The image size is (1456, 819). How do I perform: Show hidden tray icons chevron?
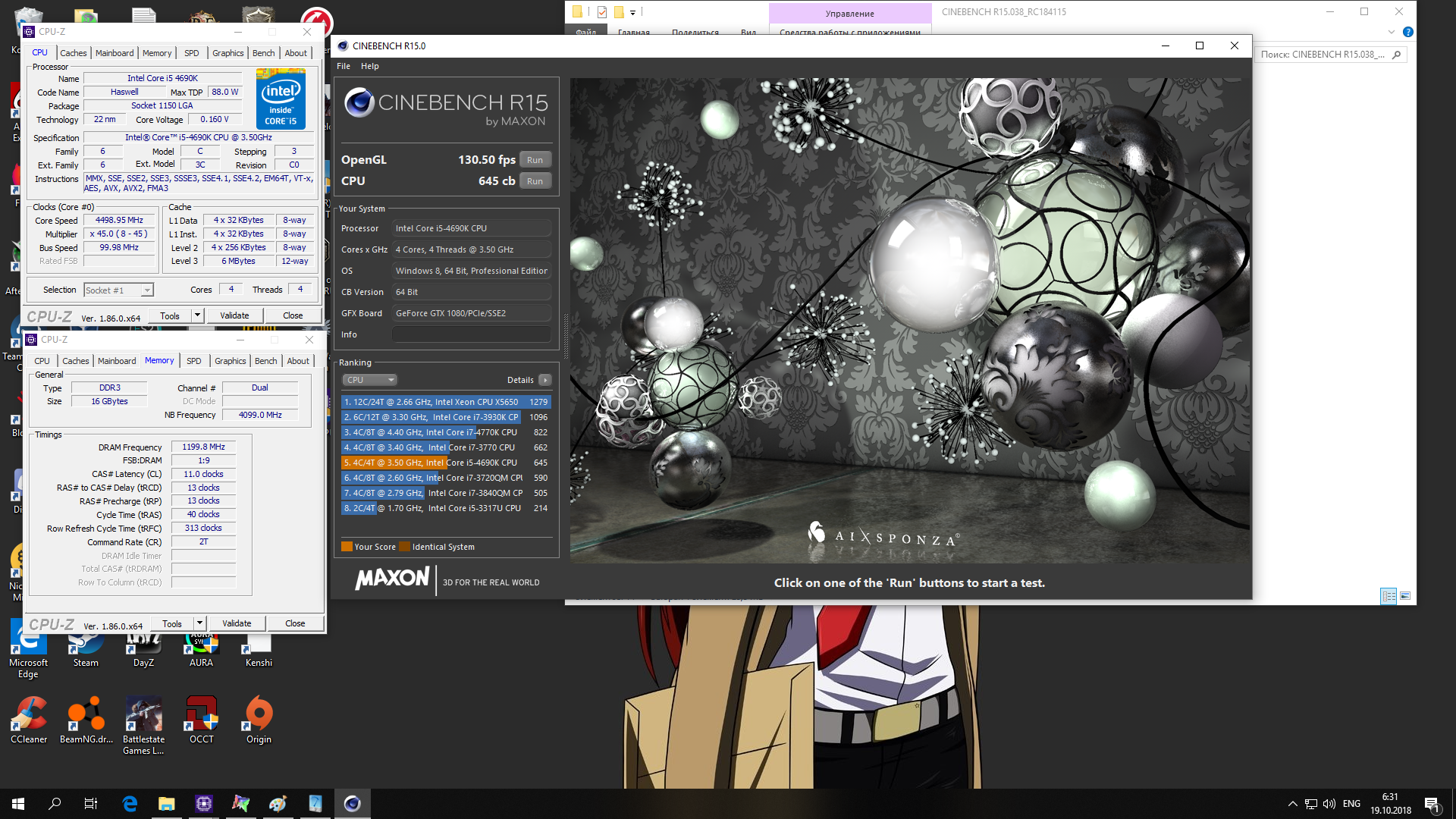click(1292, 804)
